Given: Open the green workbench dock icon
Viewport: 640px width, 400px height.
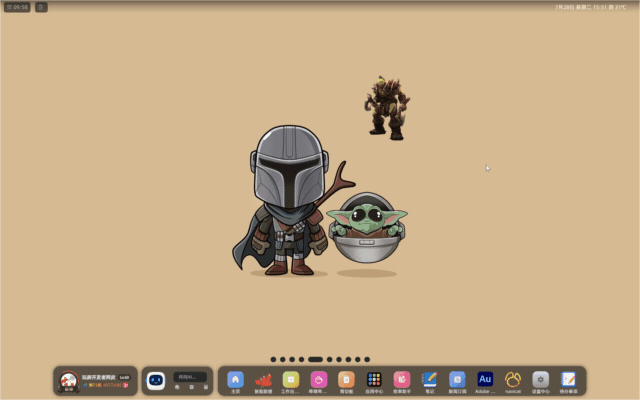Looking at the screenshot, I should point(291,380).
